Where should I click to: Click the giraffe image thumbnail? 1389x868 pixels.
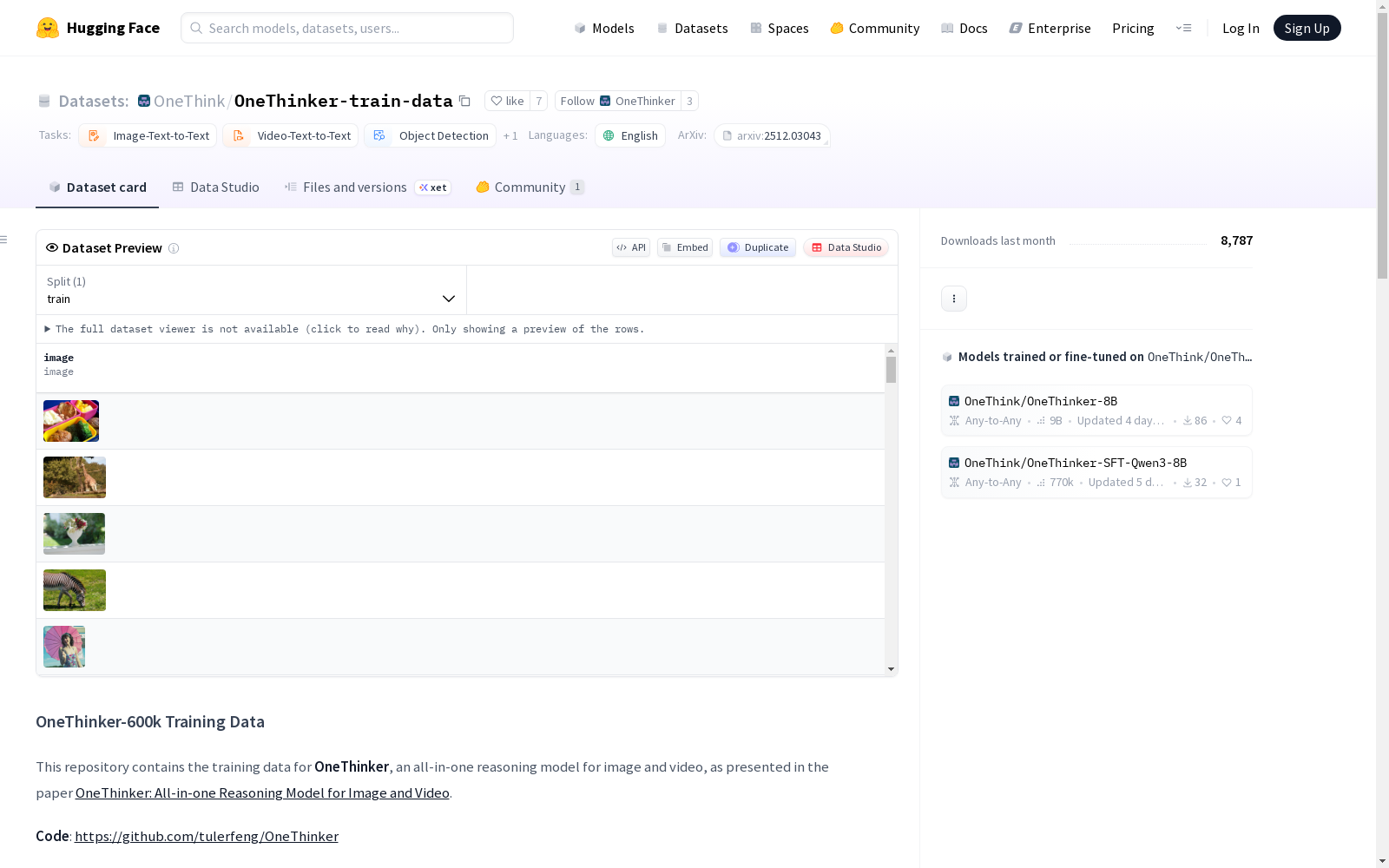click(75, 477)
